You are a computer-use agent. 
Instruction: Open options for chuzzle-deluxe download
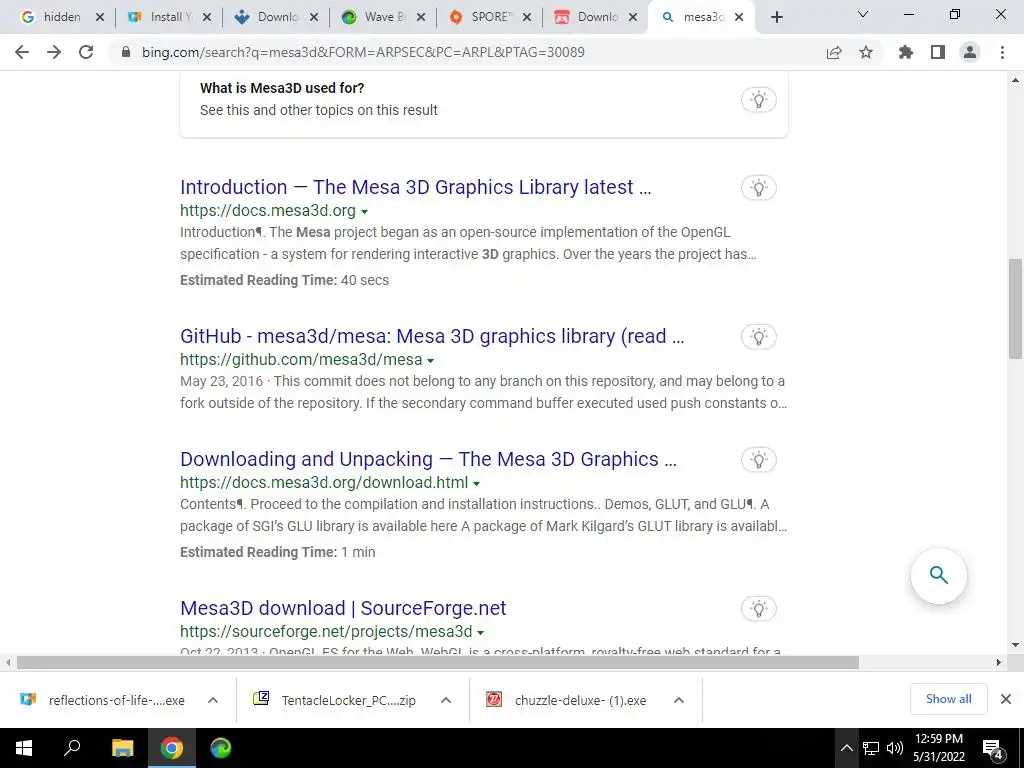(x=679, y=700)
